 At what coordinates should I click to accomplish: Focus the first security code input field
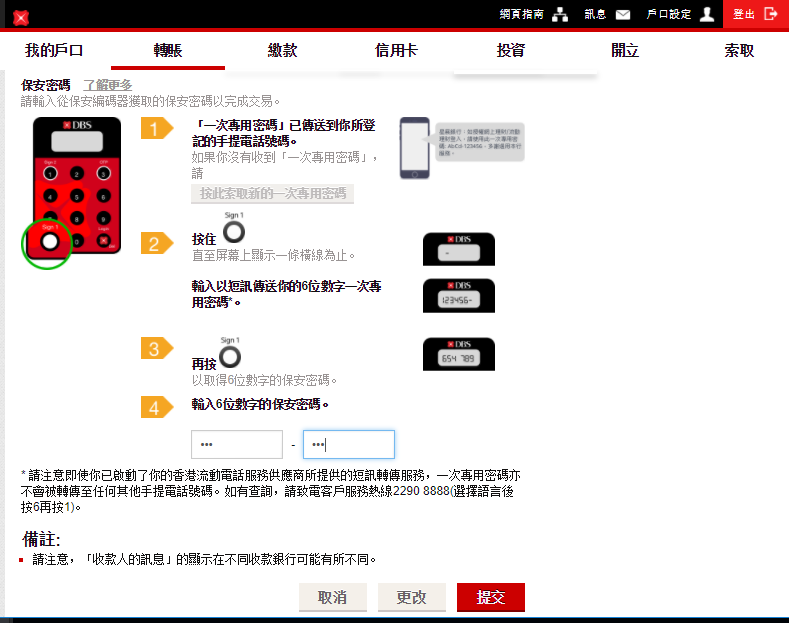237,444
